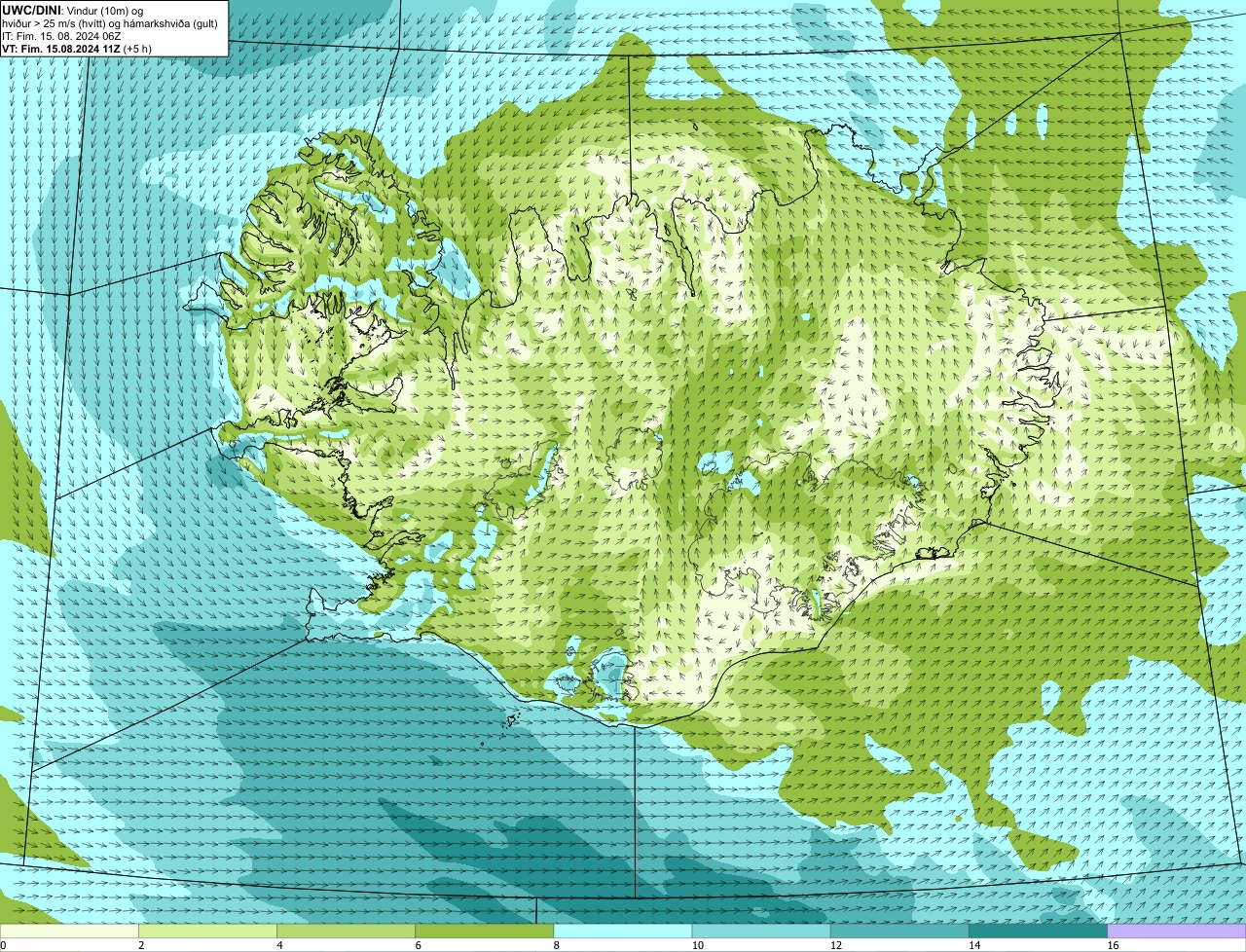The width and height of the screenshot is (1246, 952).
Task: Click the 8–10 m/s light cyan legend swatch
Action: coord(623,932)
